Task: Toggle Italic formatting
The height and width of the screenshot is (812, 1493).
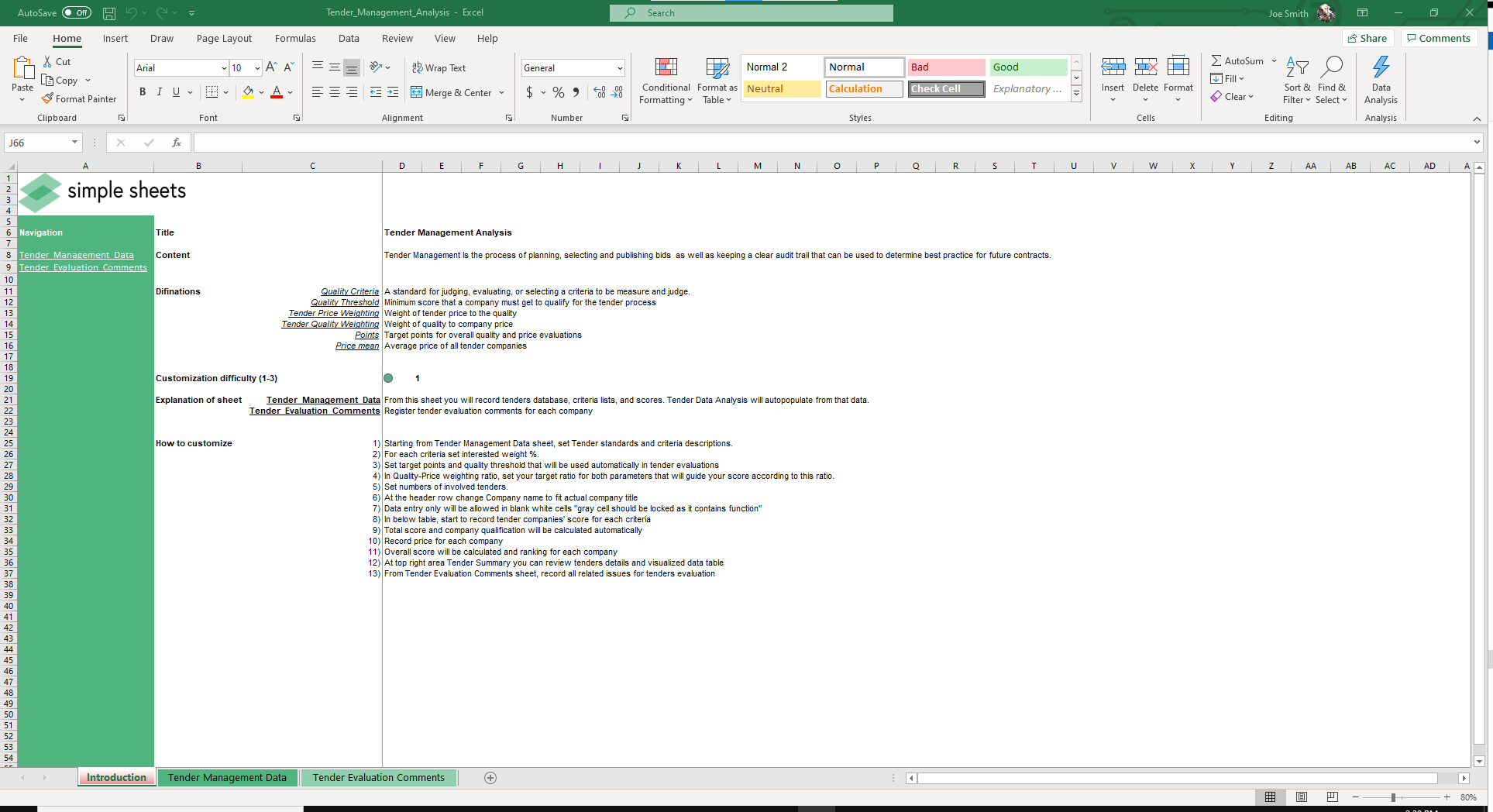Action: 159,92
